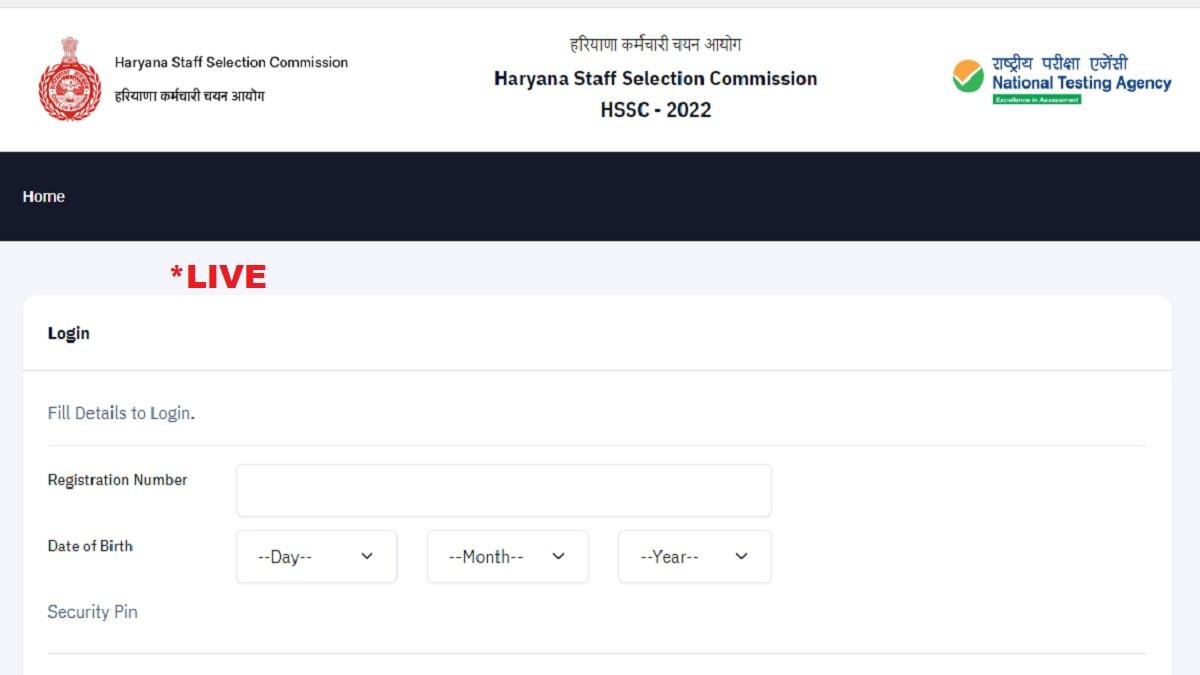Click the Haryana Staff Selection Commission emblem logo
Screen dimensions: 1200x675
point(66,79)
